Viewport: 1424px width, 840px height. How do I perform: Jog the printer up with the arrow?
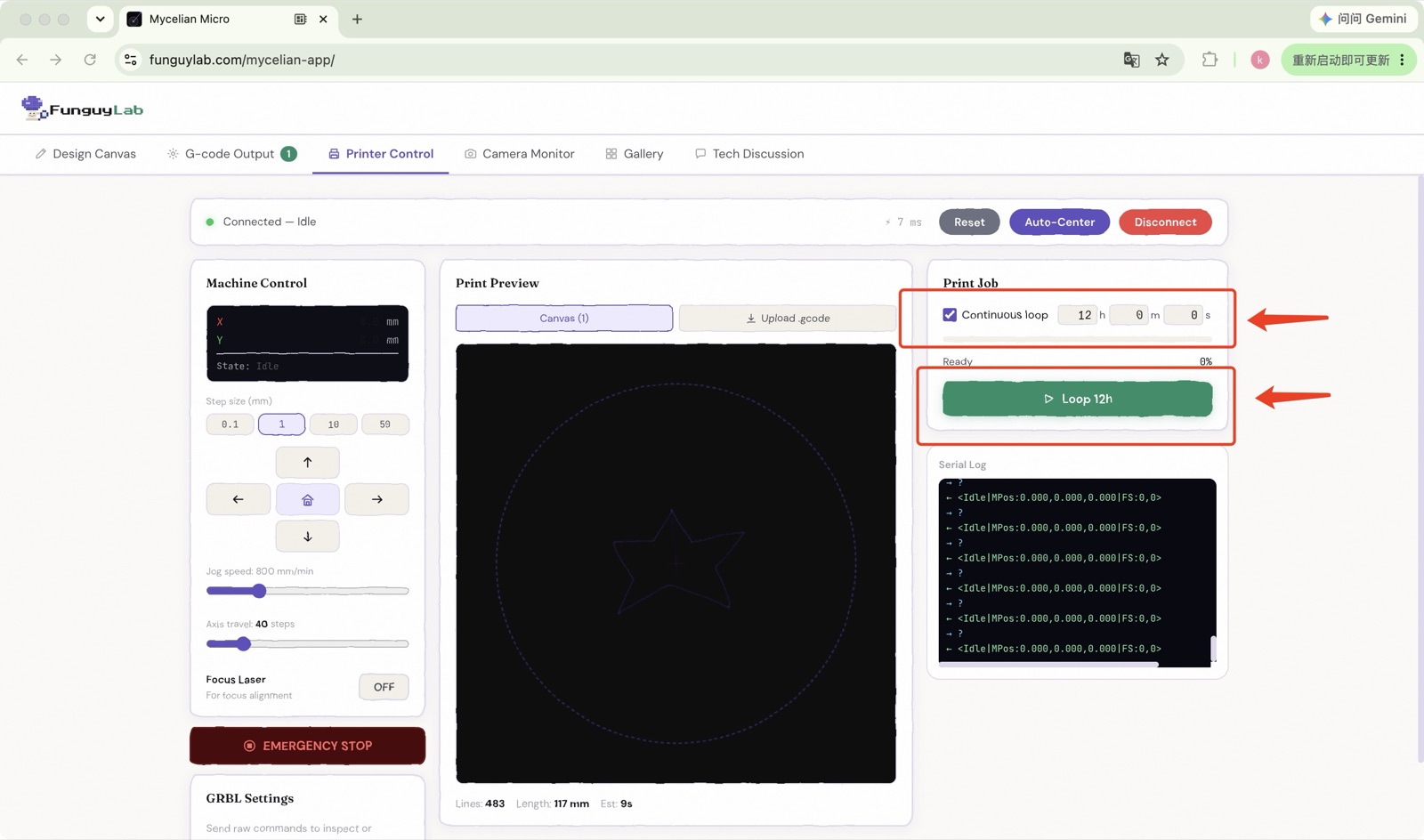click(307, 463)
